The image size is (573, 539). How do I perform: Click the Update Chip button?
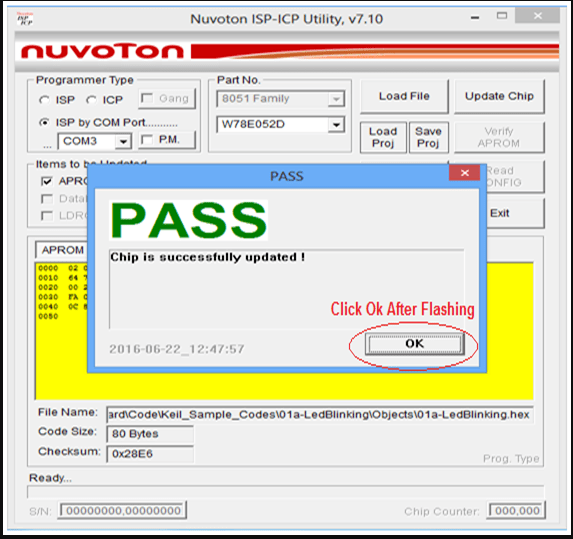pyautogui.click(x=499, y=96)
